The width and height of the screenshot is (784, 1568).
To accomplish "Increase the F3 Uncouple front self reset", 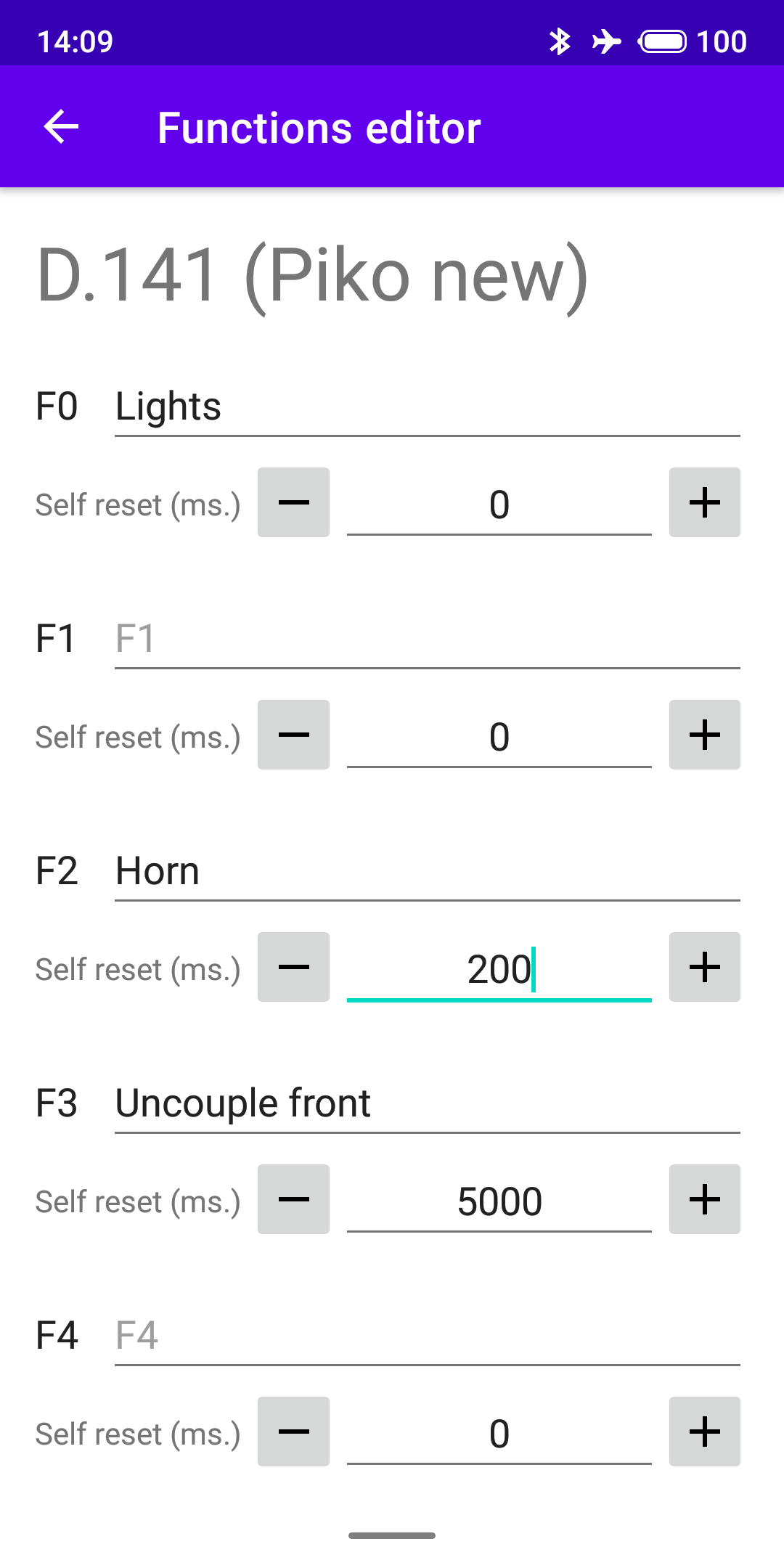I will (x=704, y=1199).
